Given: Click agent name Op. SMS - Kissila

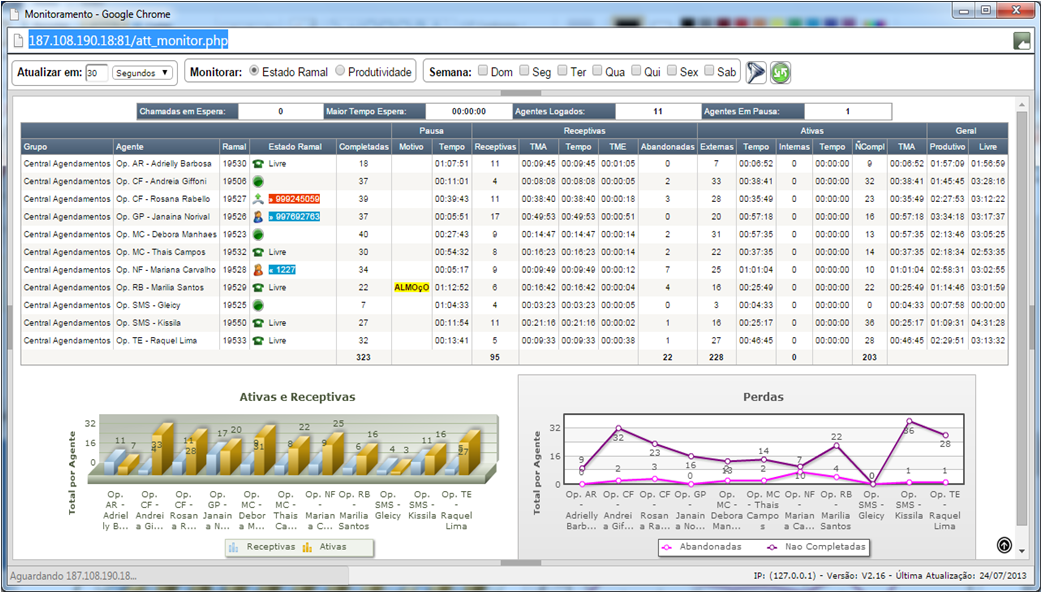Looking at the screenshot, I should 148,323.
